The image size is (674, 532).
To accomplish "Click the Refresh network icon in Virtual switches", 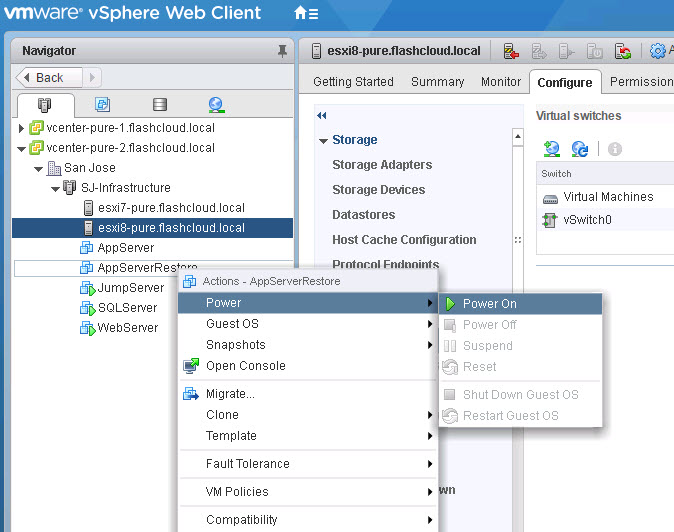I will (579, 149).
